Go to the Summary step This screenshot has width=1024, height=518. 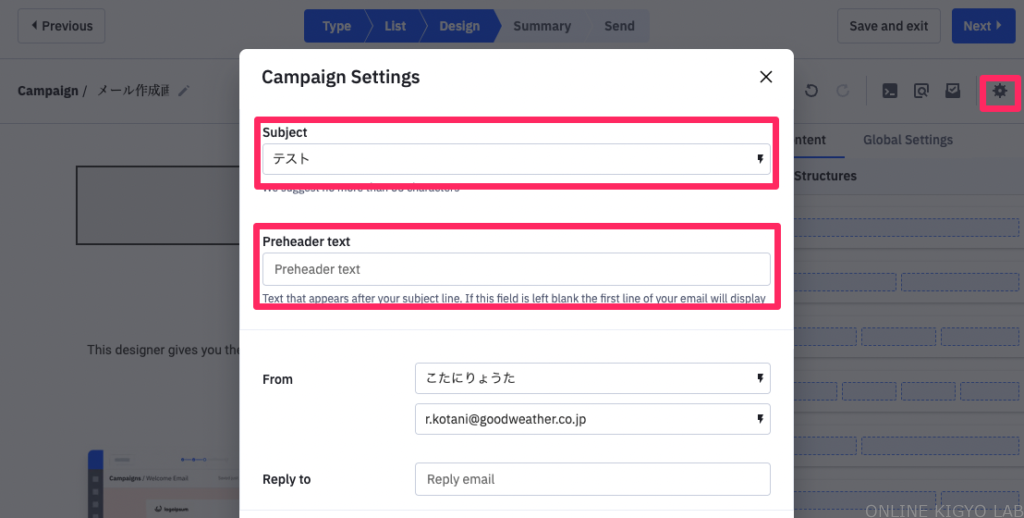[x=541, y=26]
